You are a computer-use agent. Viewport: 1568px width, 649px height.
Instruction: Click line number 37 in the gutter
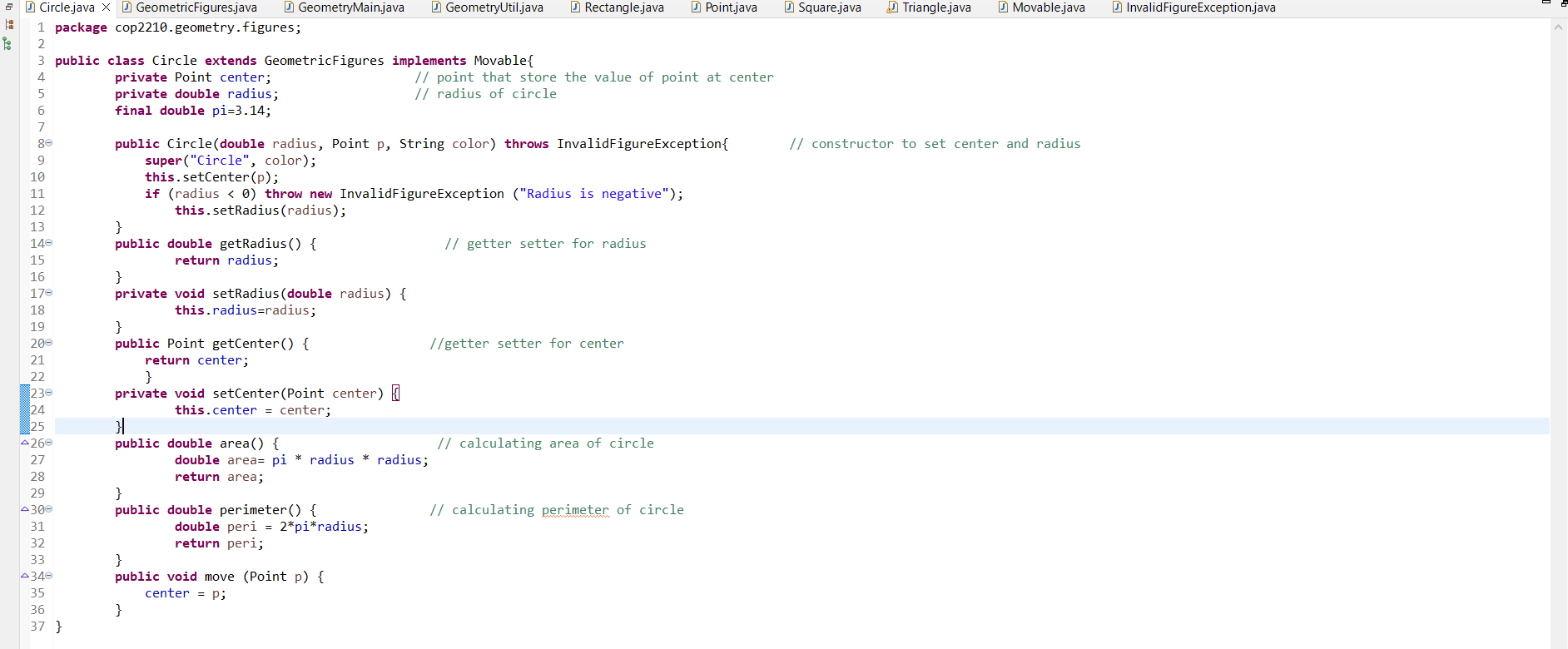[37, 626]
